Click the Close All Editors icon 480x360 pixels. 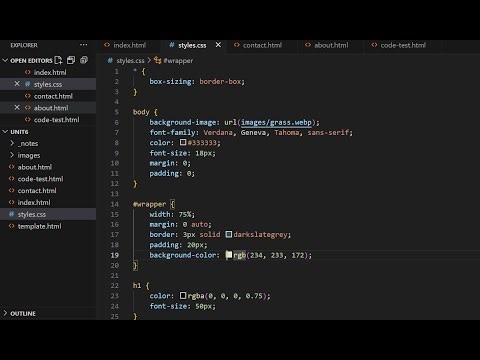pyautogui.click(x=84, y=60)
